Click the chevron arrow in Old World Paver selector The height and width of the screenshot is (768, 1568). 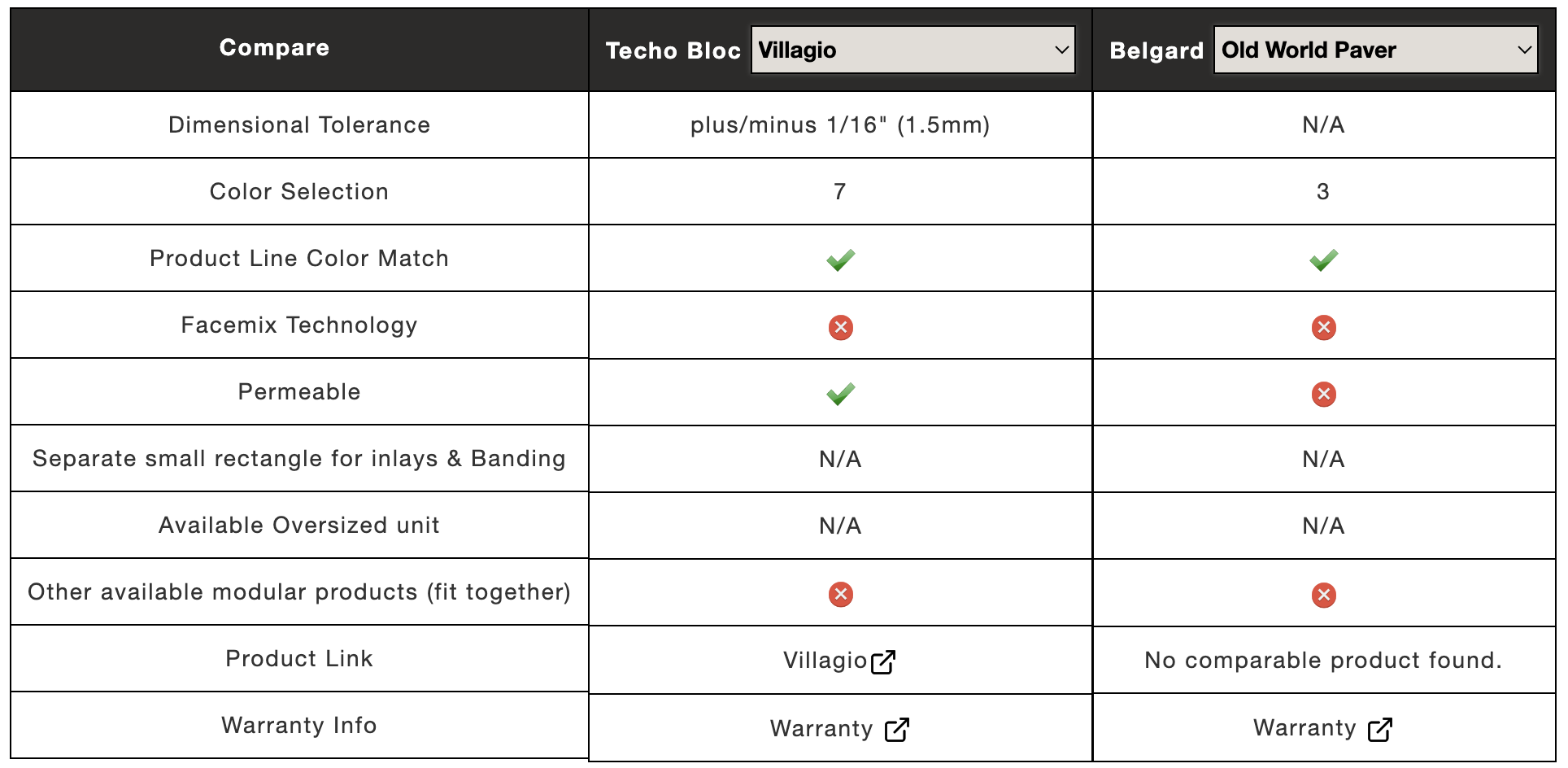[x=1525, y=50]
